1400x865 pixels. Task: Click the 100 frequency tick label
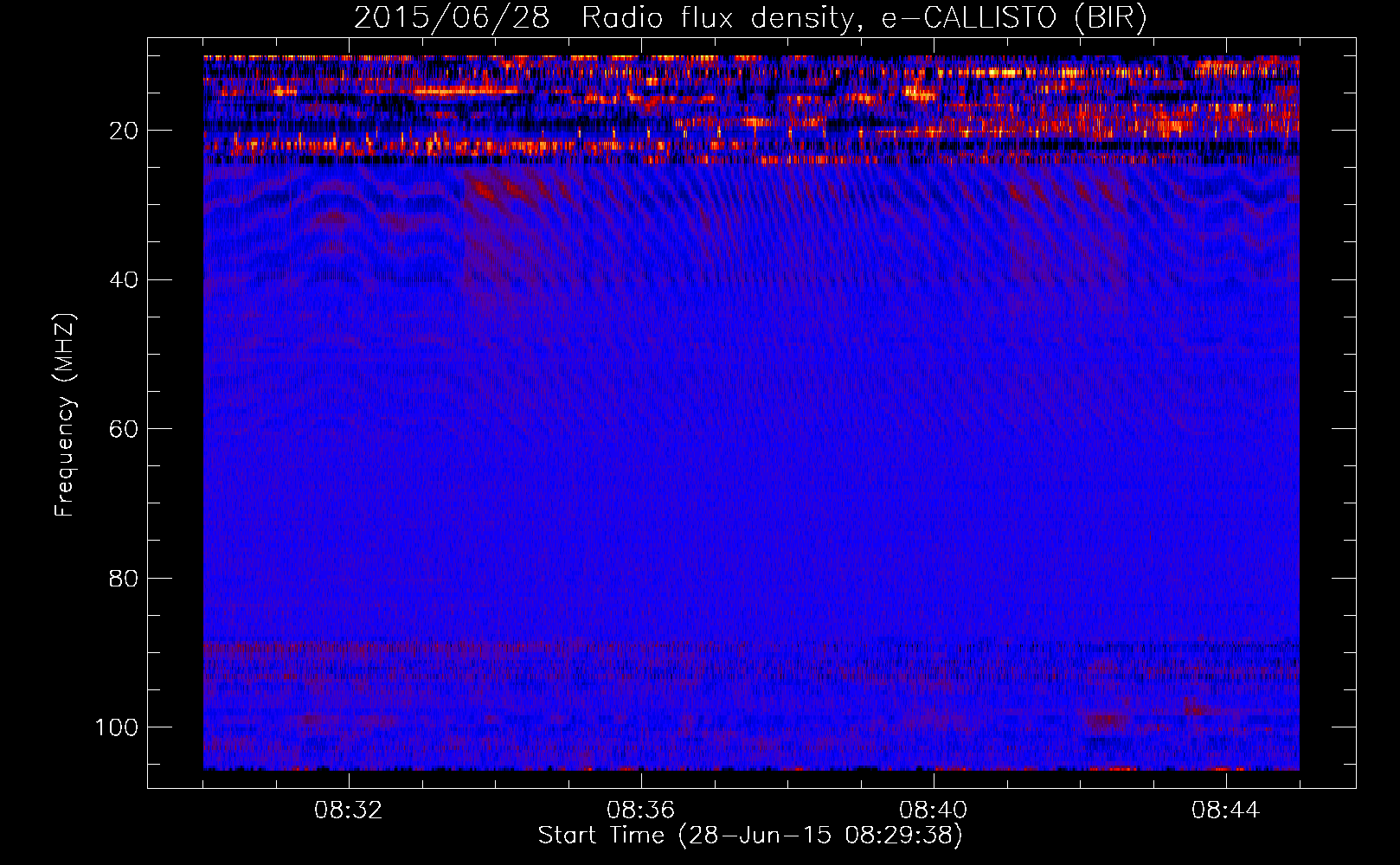point(118,727)
